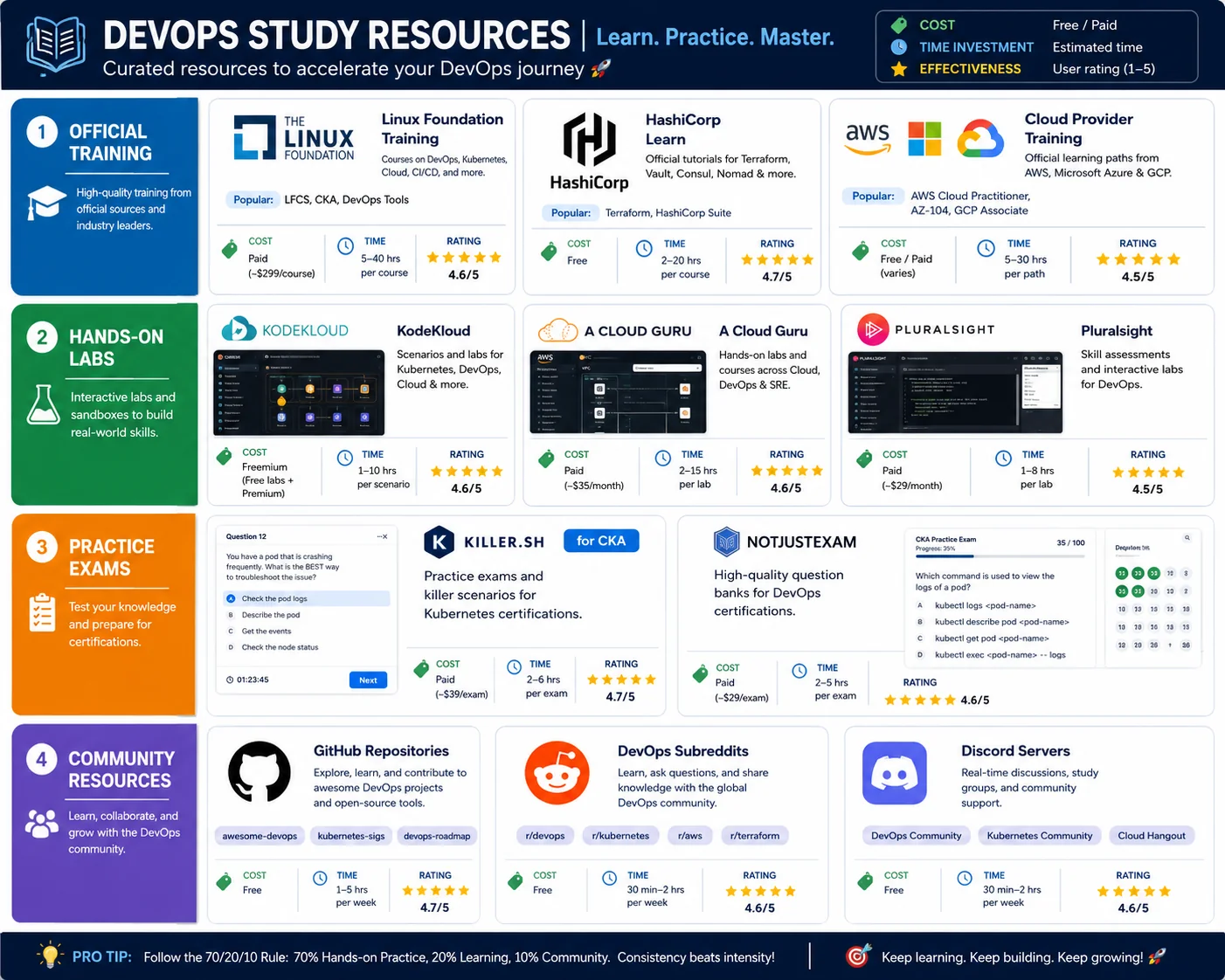Open the kubernetes-sigs repository tag
1225x980 pixels.
point(351,836)
